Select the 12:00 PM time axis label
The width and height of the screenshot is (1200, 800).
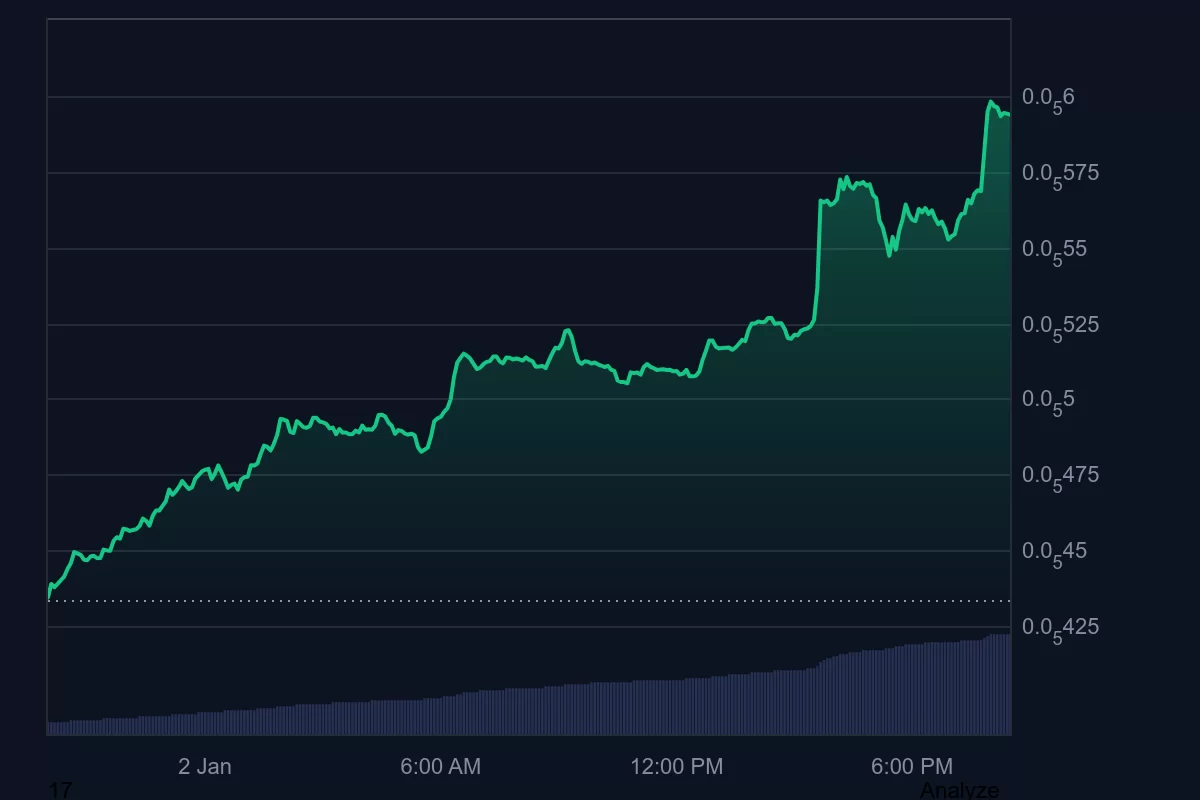pyautogui.click(x=676, y=767)
